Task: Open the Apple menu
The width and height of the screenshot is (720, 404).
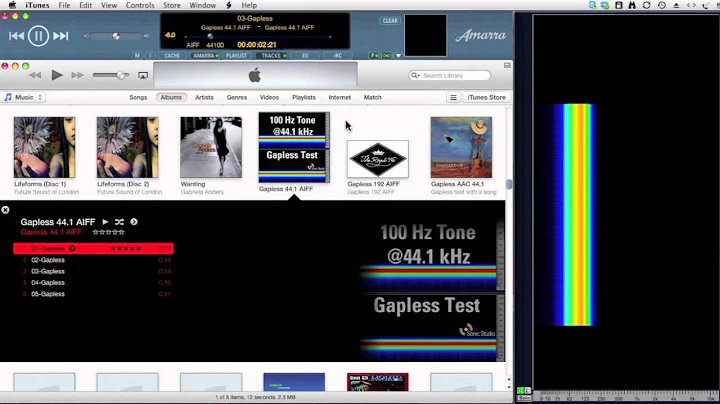Action: (12, 5)
